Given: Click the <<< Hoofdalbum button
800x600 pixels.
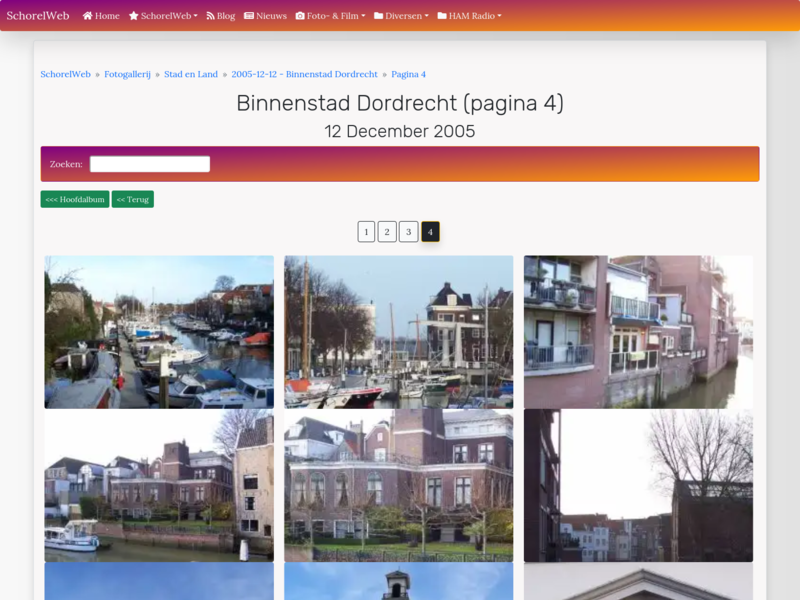Looking at the screenshot, I should (x=75, y=199).
